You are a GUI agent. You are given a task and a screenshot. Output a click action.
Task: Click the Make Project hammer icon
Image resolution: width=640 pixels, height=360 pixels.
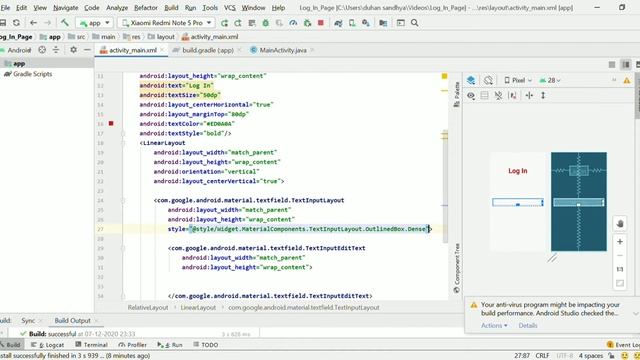click(64, 23)
